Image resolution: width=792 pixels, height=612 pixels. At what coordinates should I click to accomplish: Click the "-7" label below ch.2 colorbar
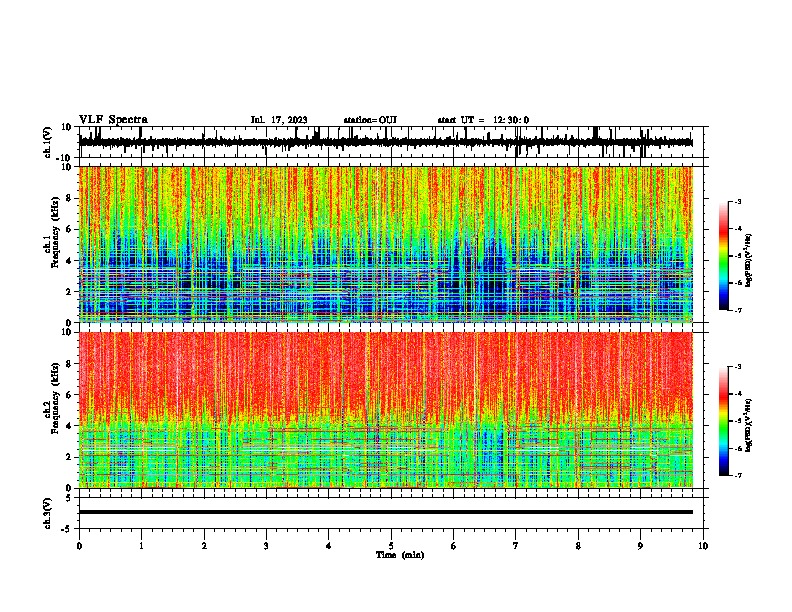coord(737,476)
